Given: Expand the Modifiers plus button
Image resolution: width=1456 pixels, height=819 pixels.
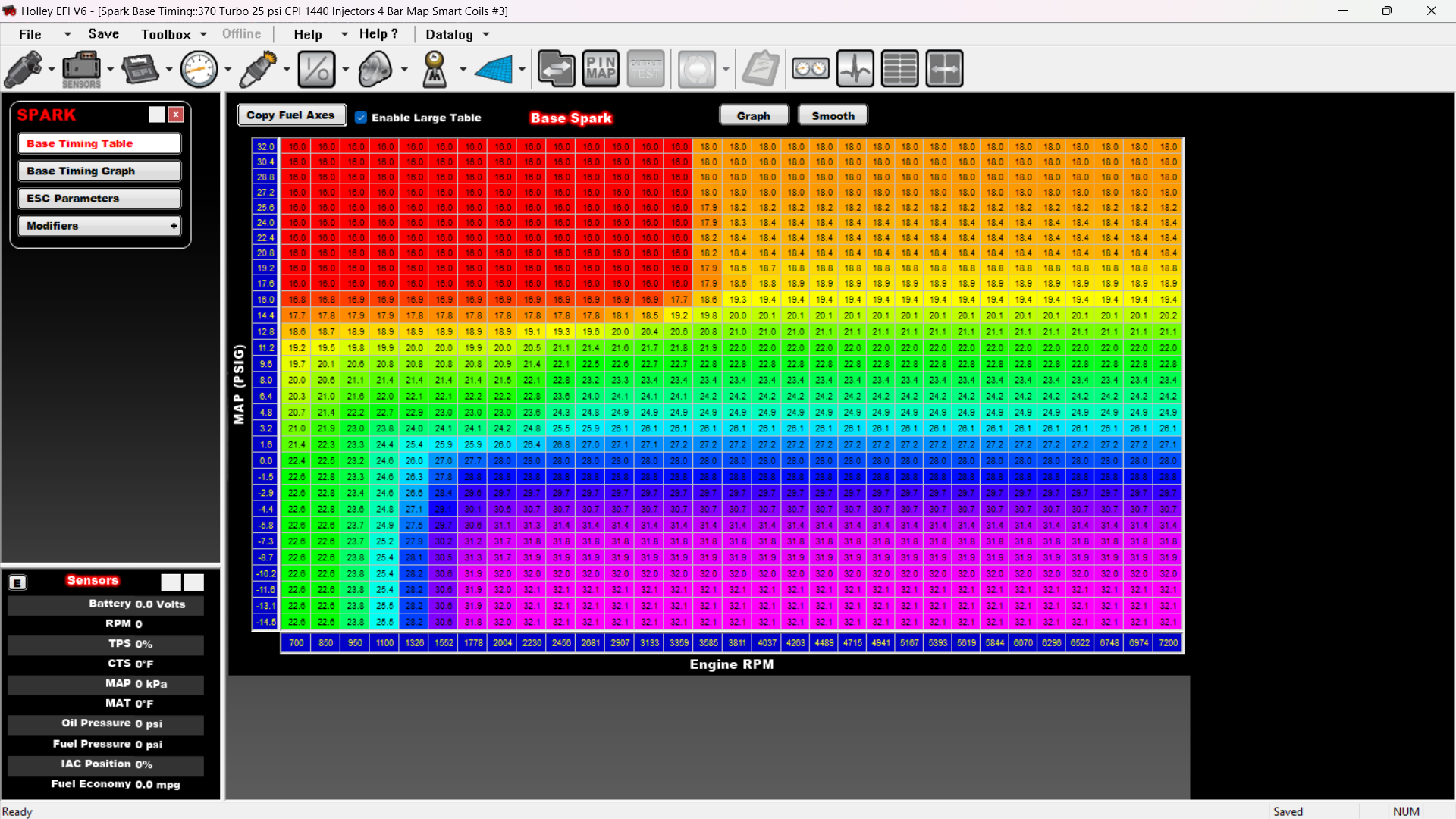Looking at the screenshot, I should click(x=174, y=226).
